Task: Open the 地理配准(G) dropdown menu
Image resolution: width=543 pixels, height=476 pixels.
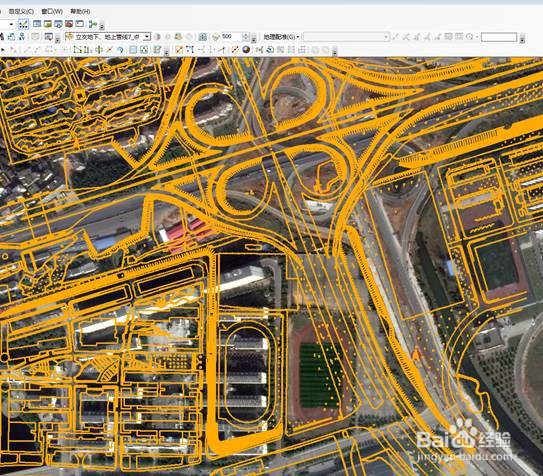Action: point(281,37)
